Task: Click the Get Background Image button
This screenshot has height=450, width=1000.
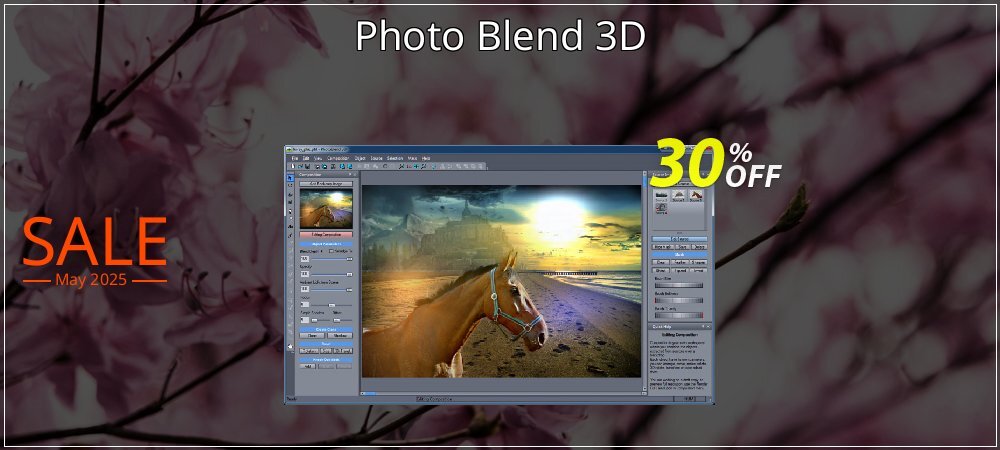Action: tap(326, 184)
